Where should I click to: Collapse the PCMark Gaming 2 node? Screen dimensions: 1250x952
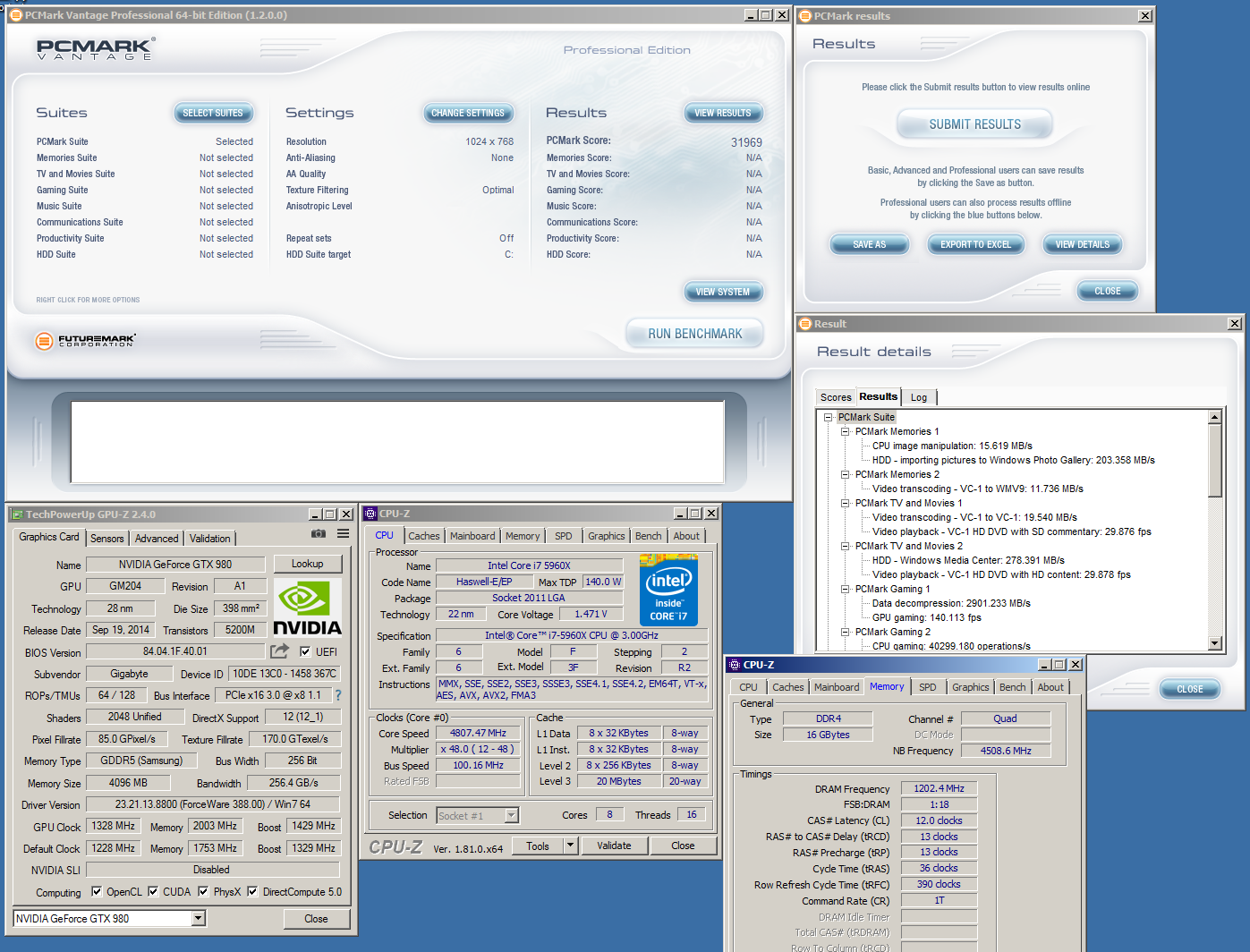(x=845, y=633)
